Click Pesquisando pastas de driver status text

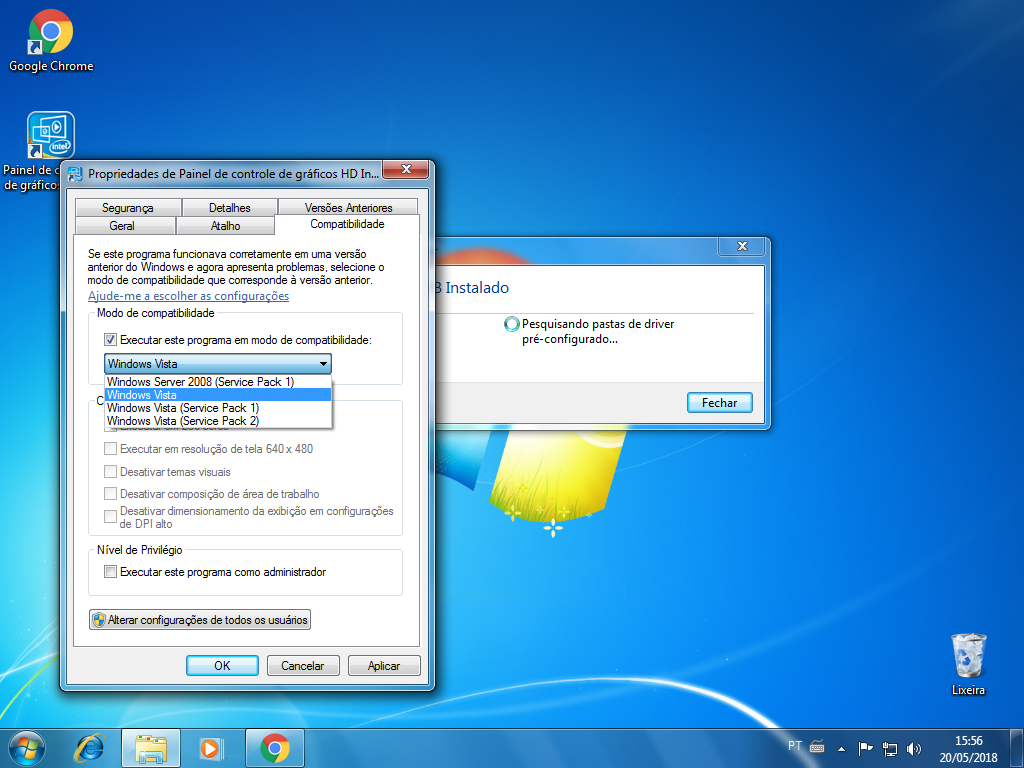[598, 331]
